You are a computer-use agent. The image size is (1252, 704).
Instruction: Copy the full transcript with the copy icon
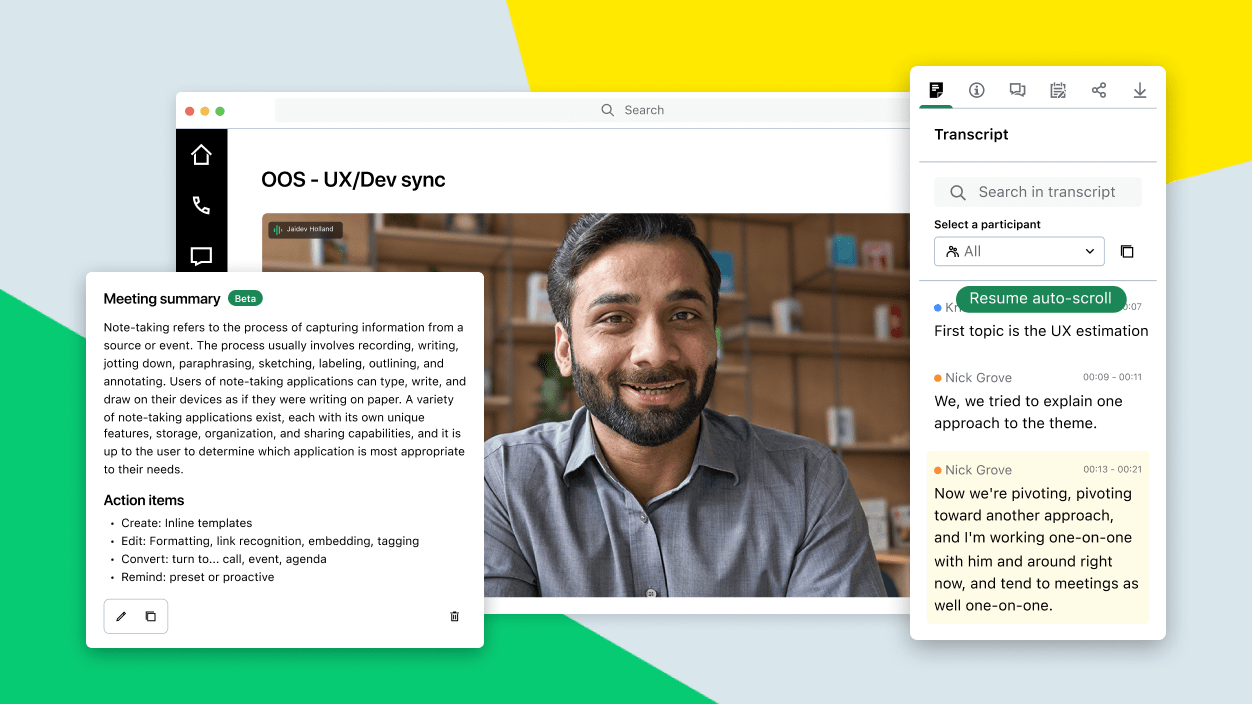tap(1127, 251)
